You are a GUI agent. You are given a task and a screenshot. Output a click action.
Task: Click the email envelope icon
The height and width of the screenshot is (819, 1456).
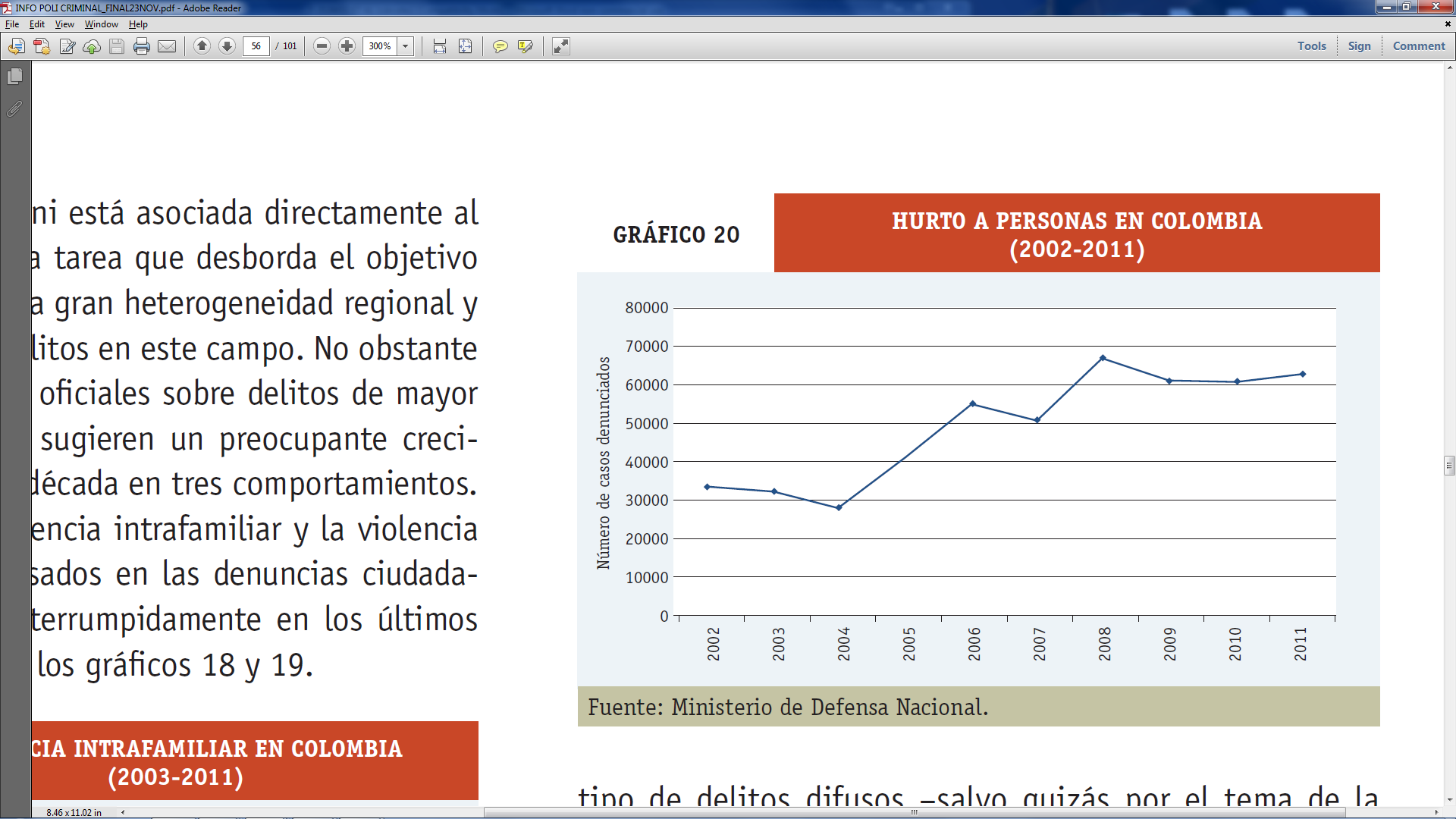pos(167,46)
